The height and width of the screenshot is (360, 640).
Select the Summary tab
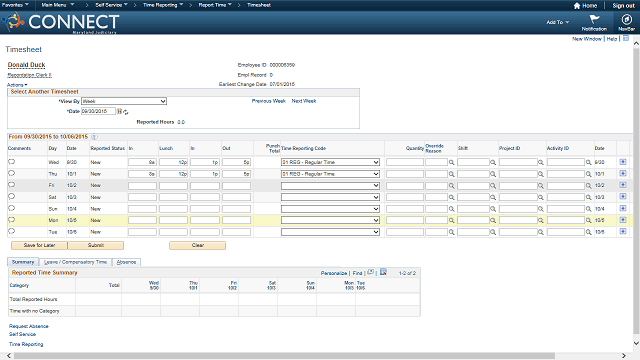[x=23, y=262]
